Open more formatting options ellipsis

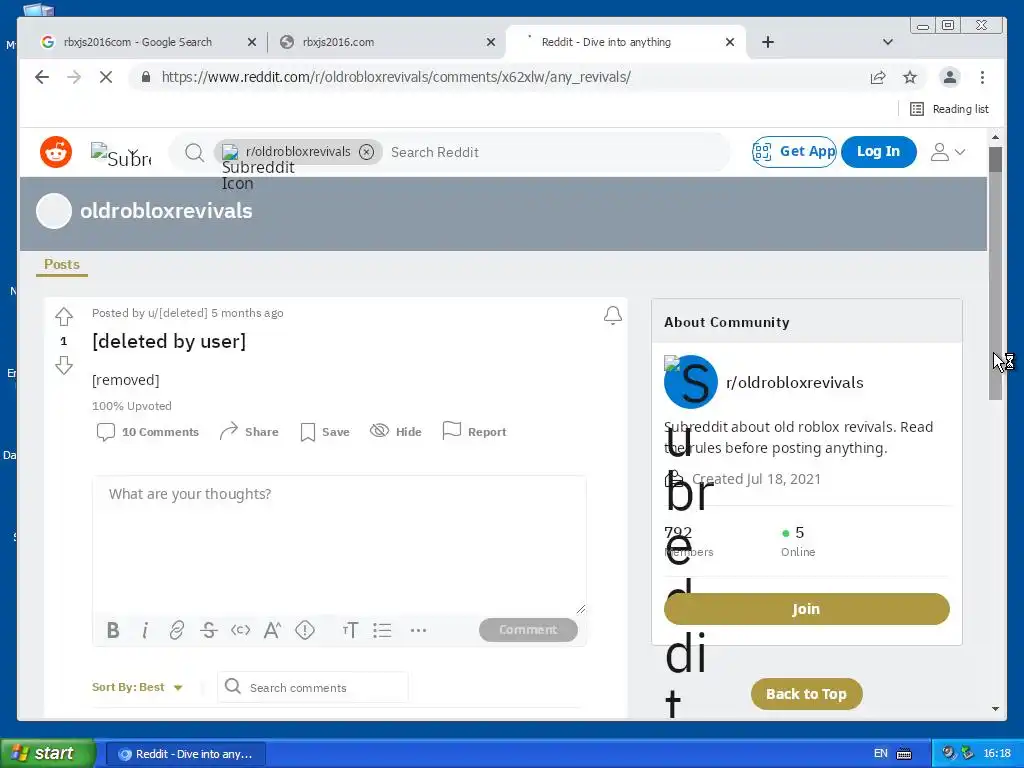(418, 630)
